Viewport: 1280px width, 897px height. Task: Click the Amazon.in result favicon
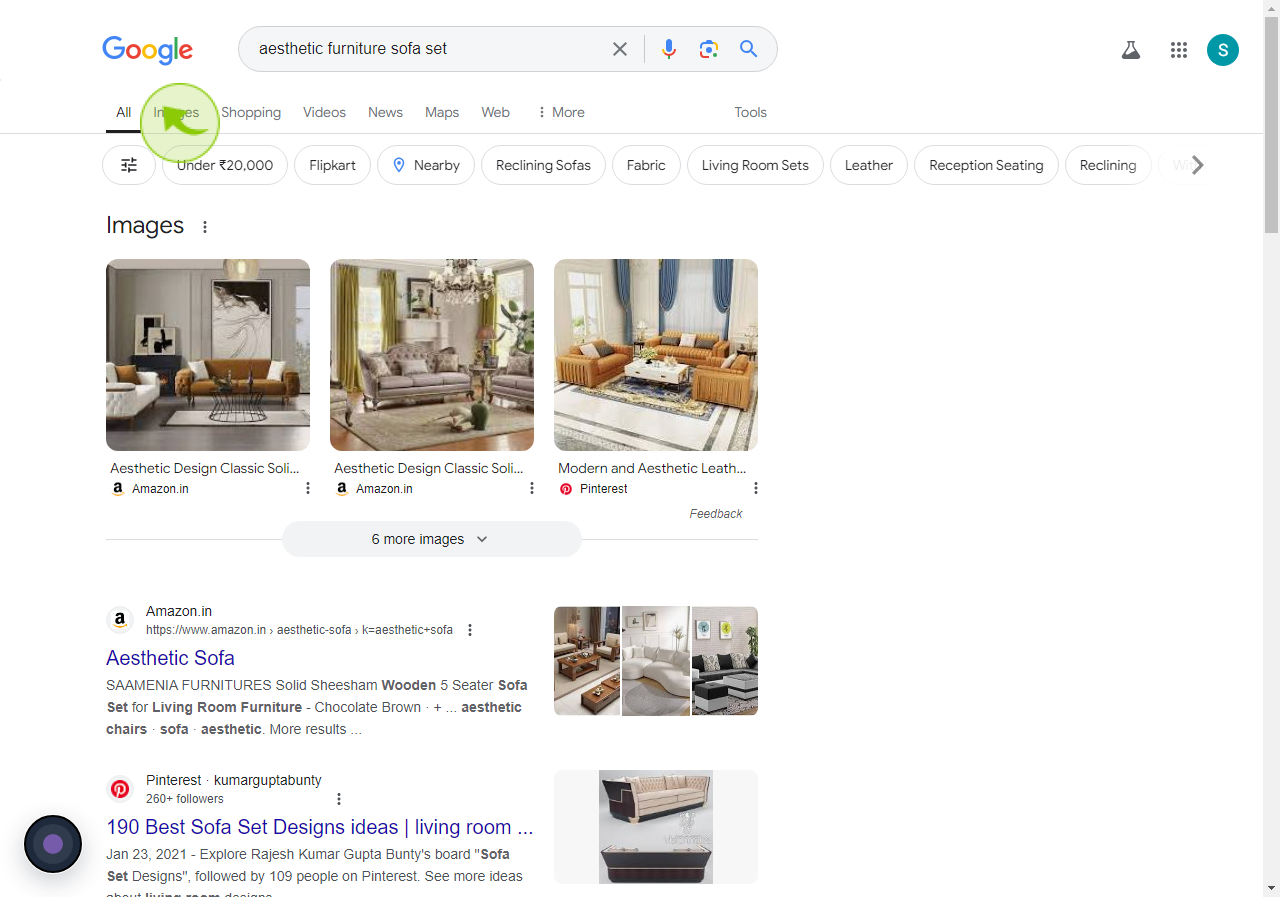(120, 620)
